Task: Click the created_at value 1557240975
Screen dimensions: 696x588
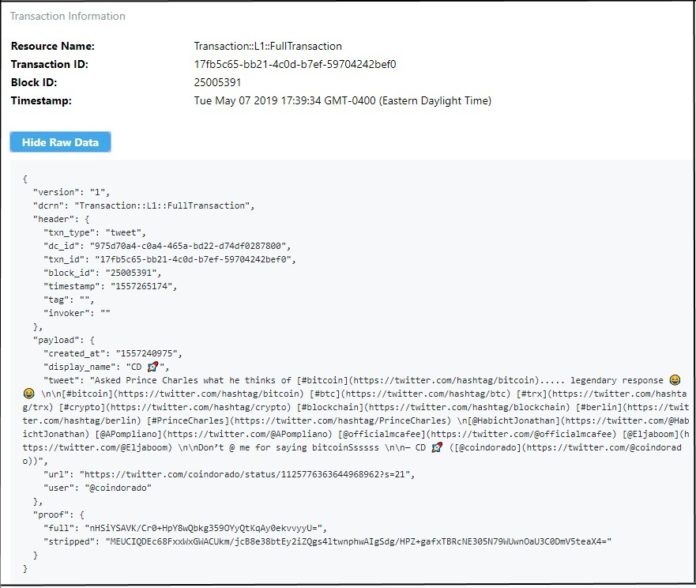Action: coord(149,354)
